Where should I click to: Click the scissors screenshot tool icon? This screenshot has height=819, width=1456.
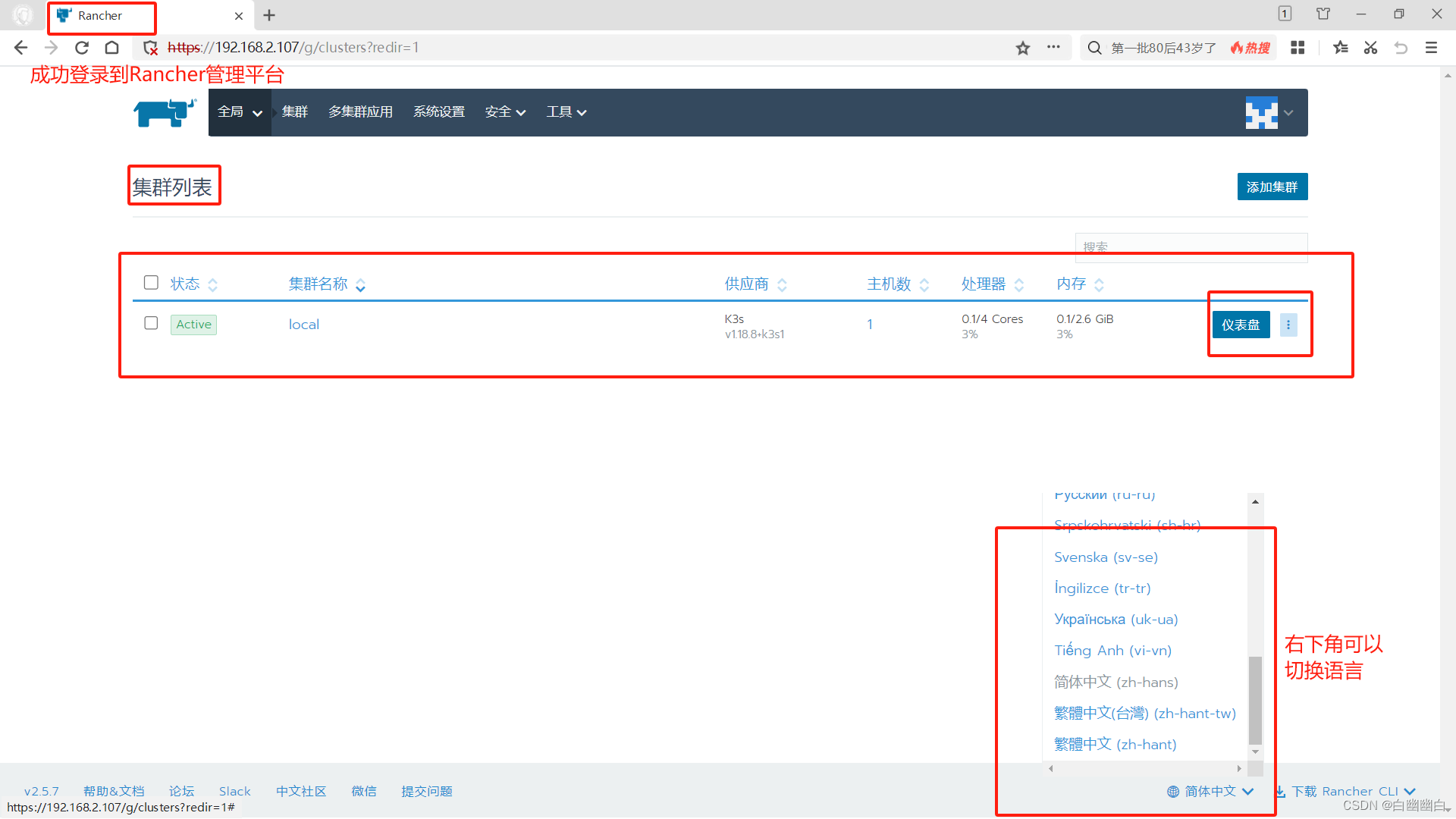tap(1370, 48)
